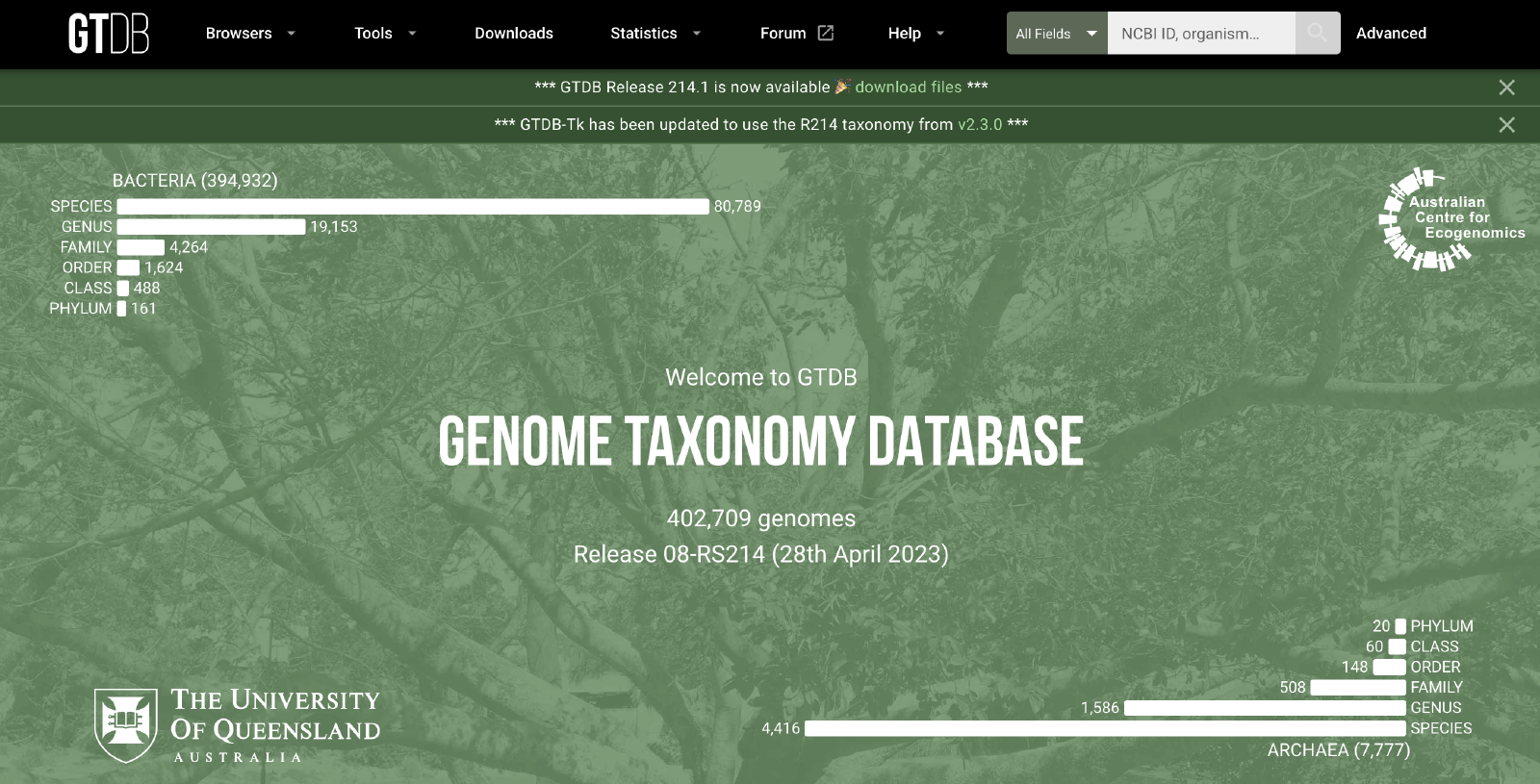Open the Help dropdown menu
1540x784 pixels.
click(x=915, y=34)
